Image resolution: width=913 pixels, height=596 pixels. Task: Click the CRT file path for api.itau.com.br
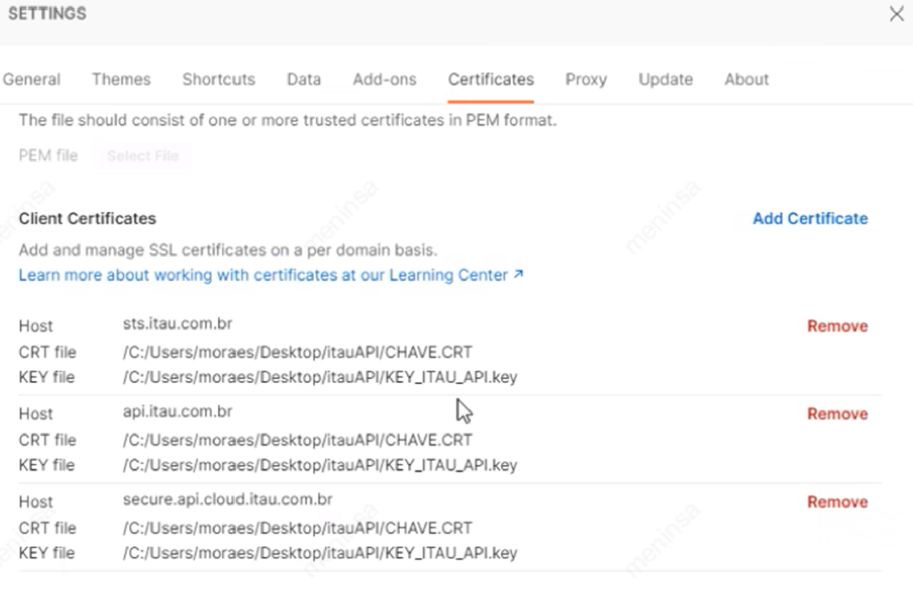(x=297, y=440)
